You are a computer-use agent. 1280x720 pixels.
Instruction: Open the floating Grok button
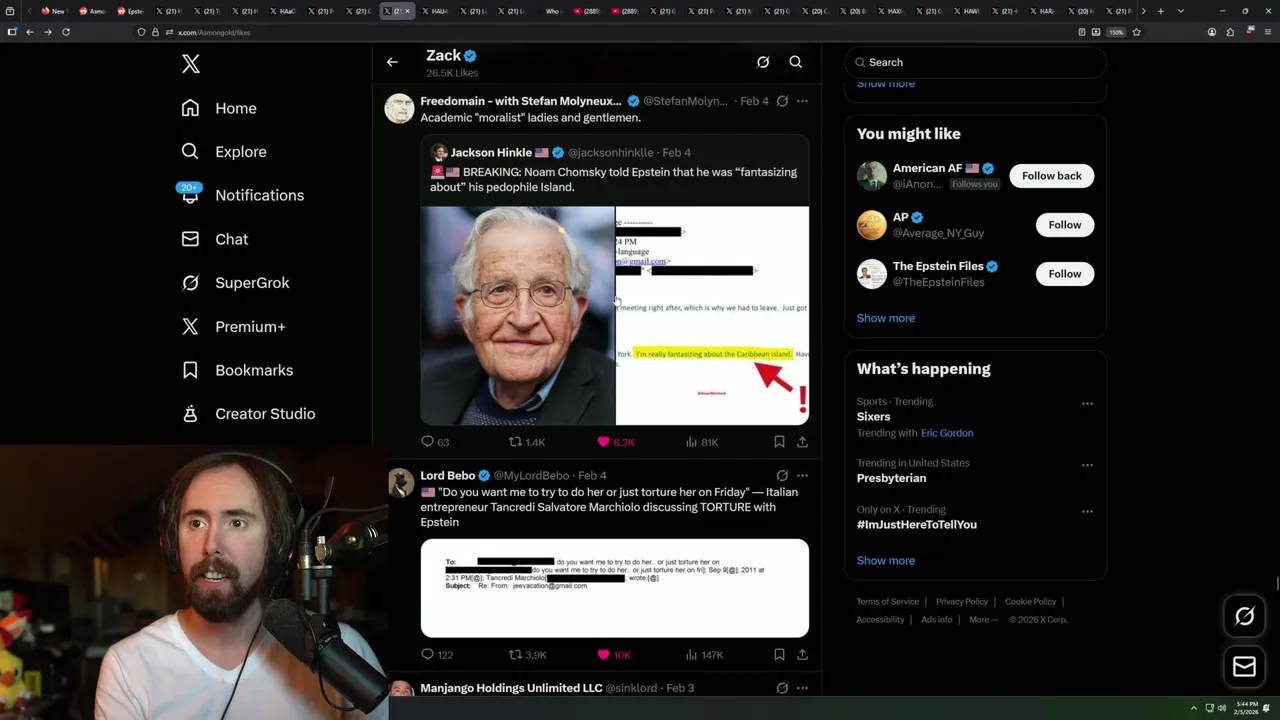tap(1244, 617)
